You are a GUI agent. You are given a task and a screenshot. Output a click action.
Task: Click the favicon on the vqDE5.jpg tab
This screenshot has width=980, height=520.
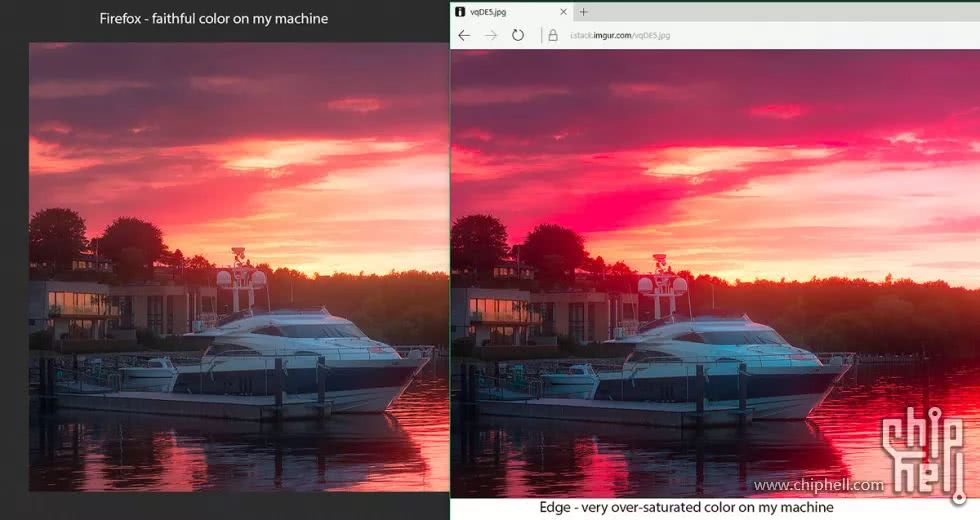461,12
